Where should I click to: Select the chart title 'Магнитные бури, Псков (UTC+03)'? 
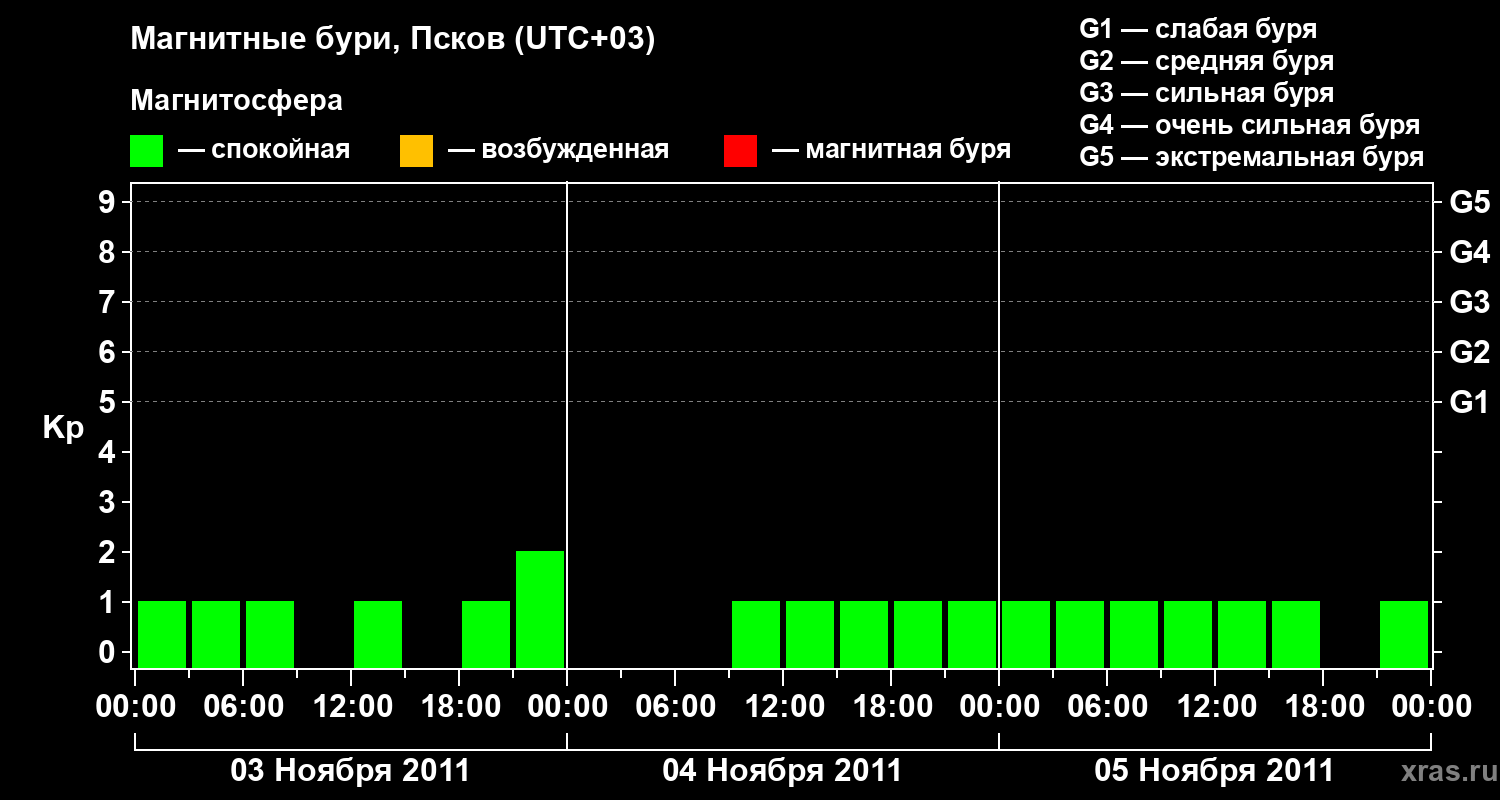(x=393, y=40)
